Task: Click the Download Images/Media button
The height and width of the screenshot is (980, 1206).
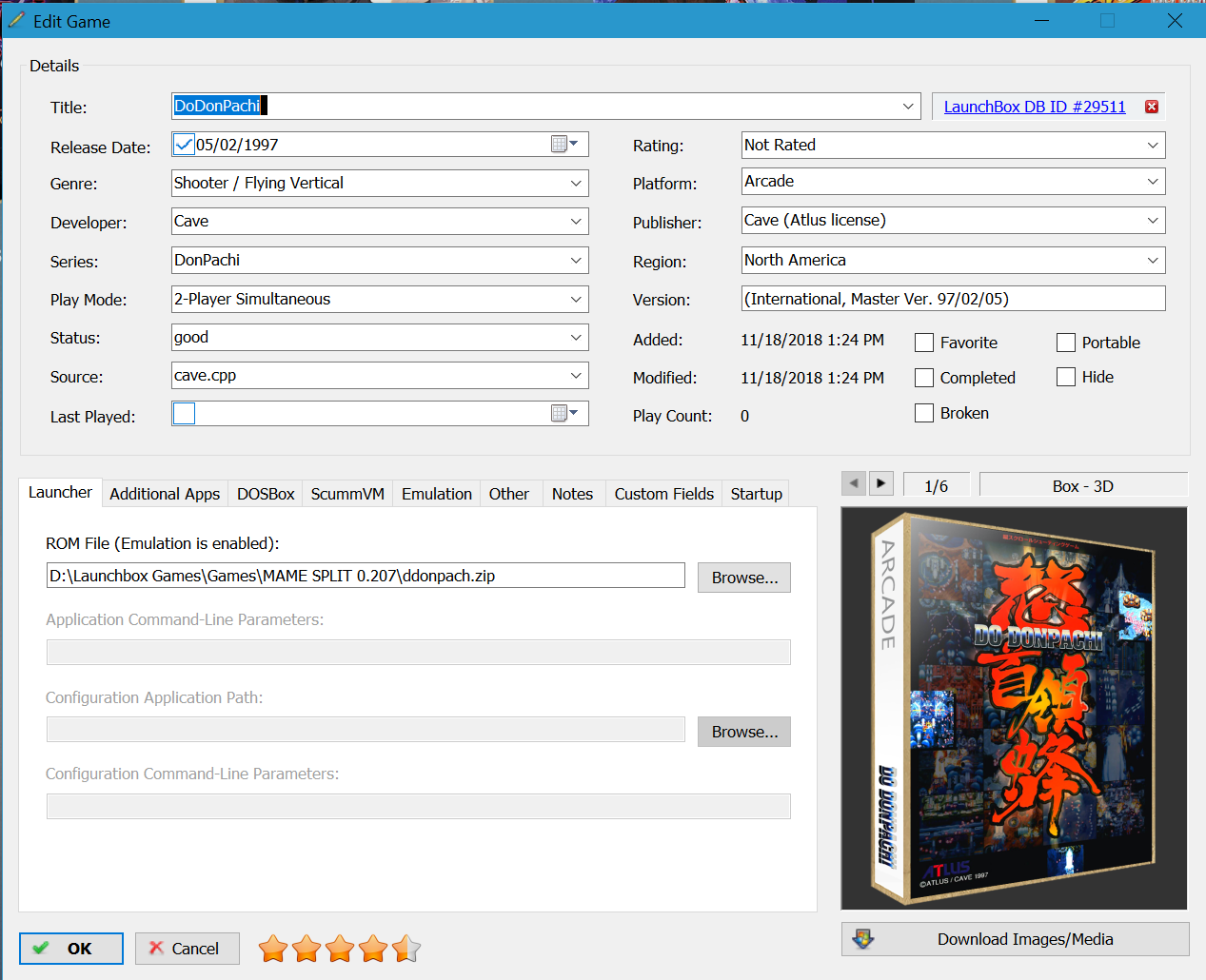Action: (1016, 939)
